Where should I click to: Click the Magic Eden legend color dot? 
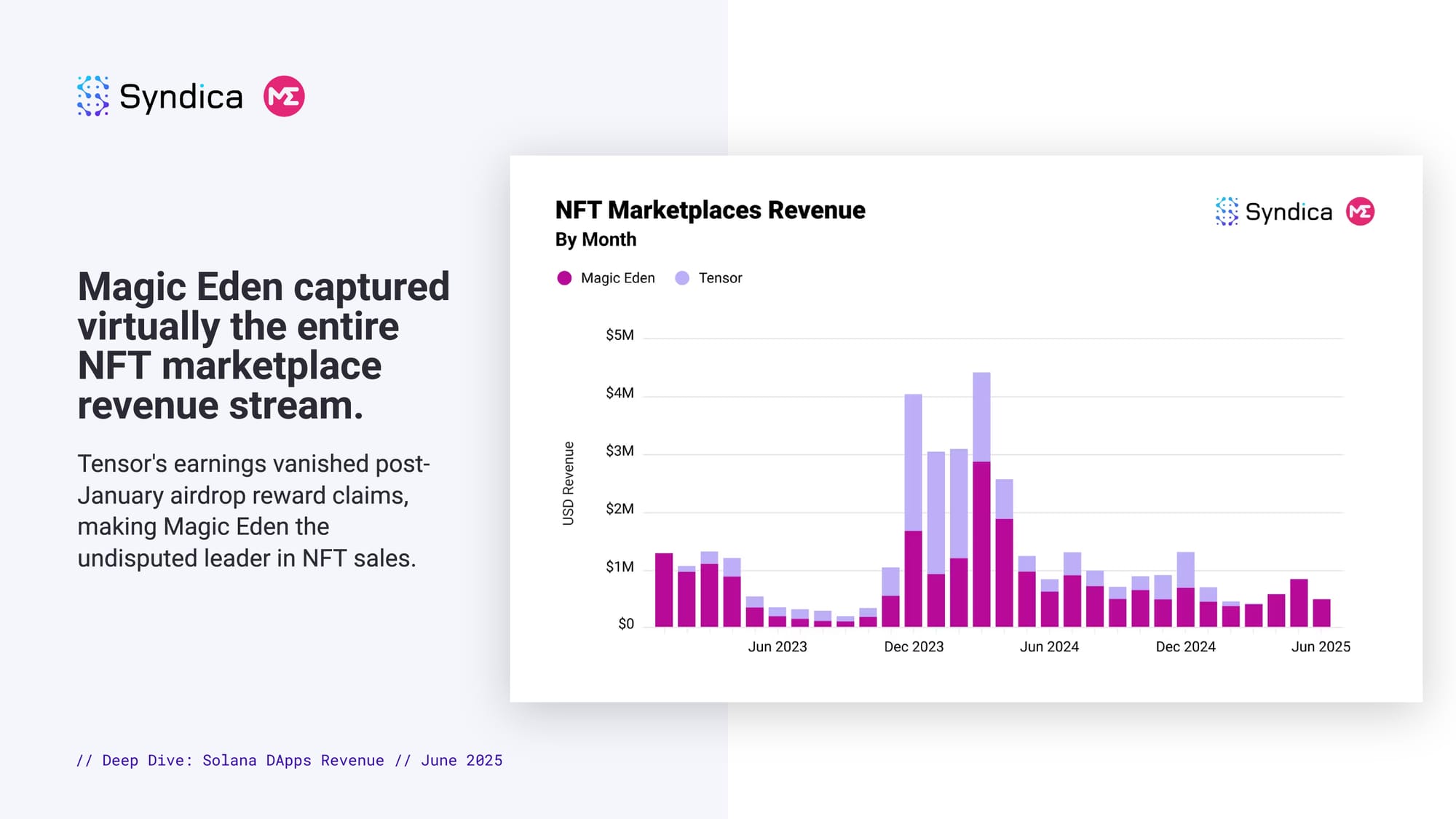(564, 278)
